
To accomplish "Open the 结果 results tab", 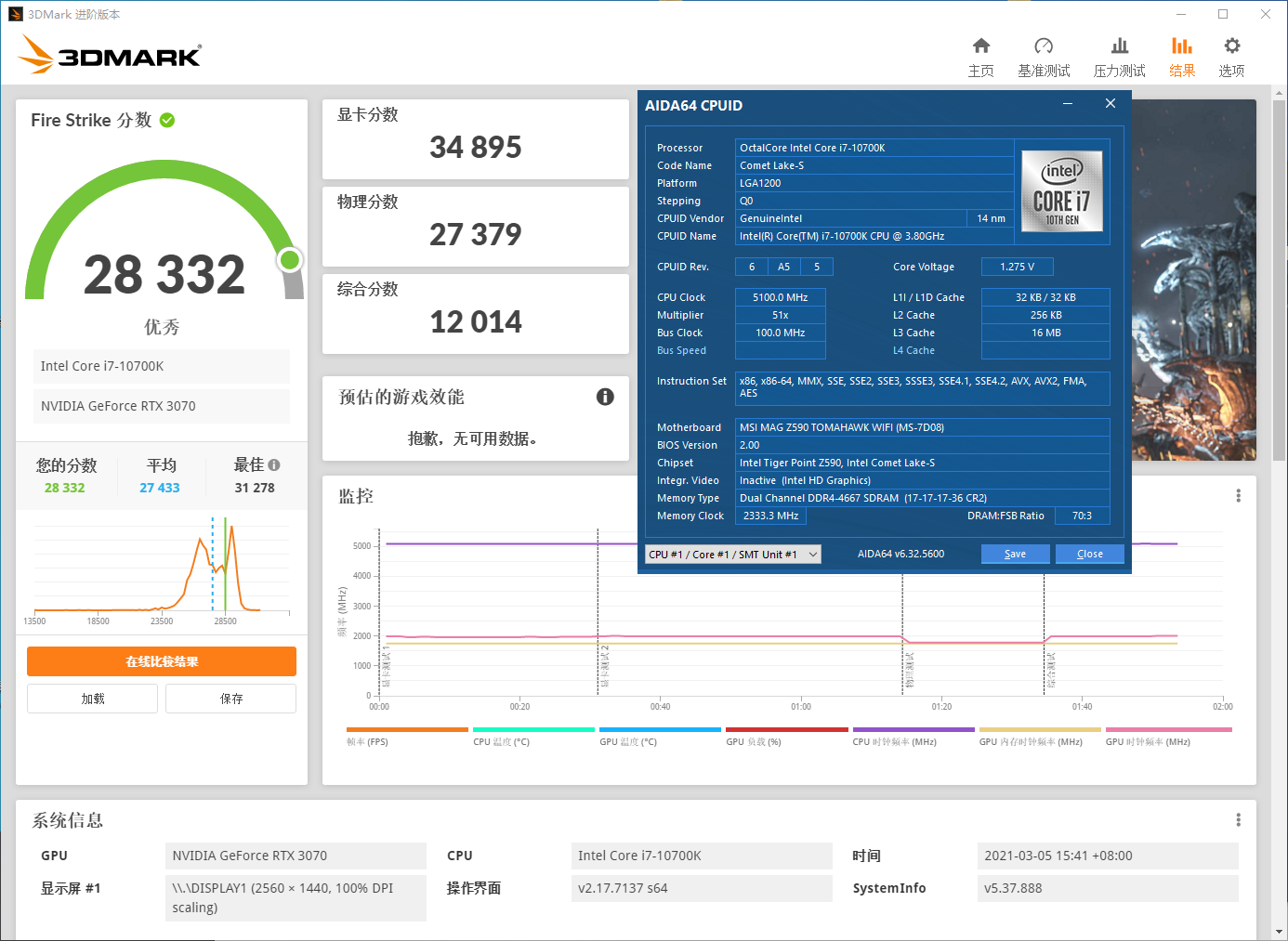I will coord(1181,58).
